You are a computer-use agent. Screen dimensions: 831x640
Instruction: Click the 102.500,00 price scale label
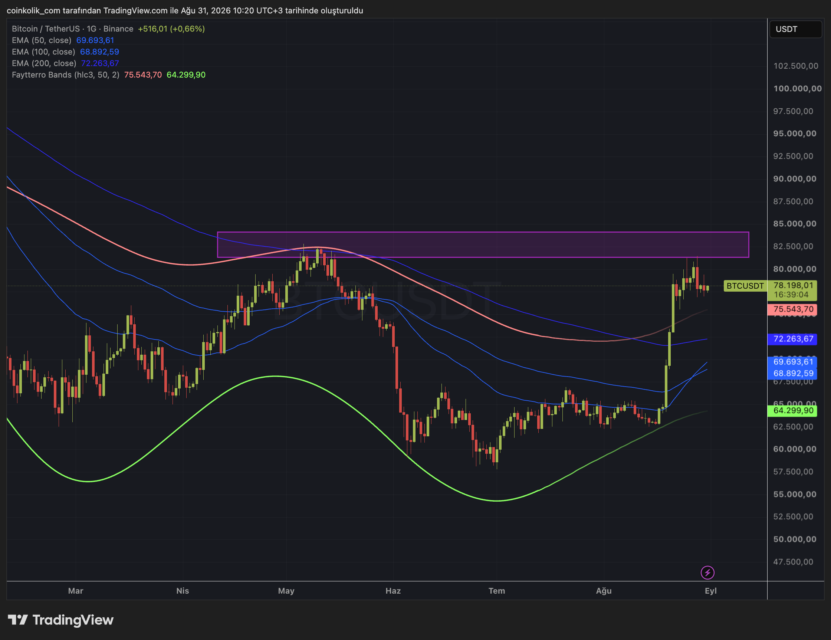click(795, 66)
